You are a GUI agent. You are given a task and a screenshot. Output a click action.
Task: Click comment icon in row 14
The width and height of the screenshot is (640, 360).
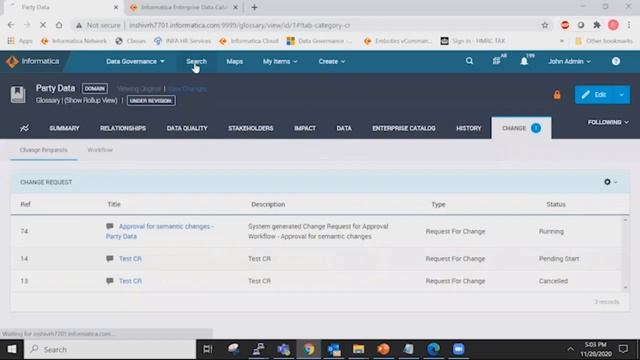coord(110,258)
